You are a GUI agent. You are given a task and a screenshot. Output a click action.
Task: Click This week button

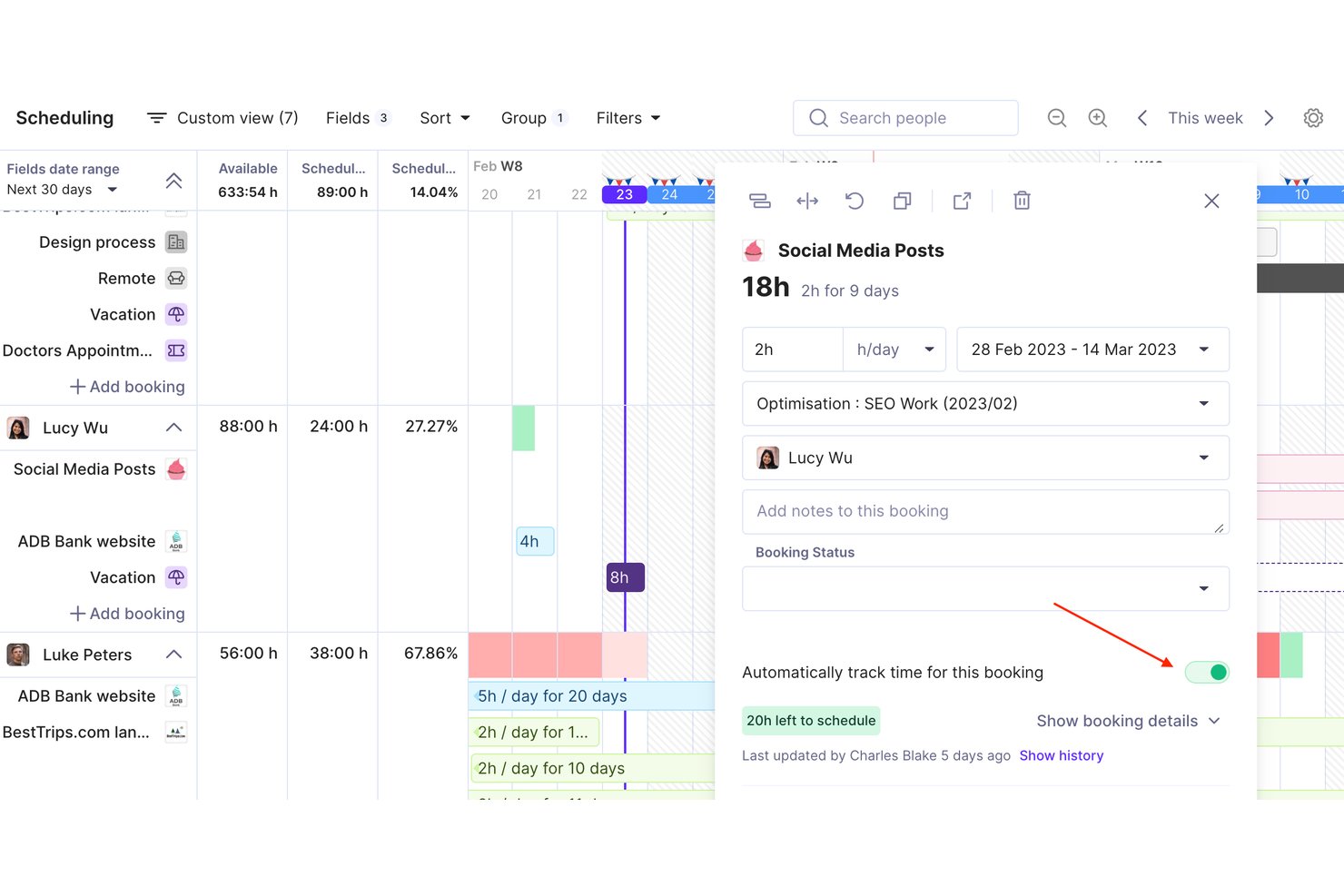point(1205,118)
